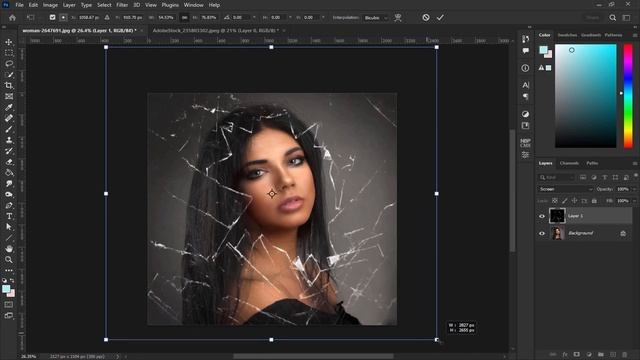The image size is (640, 360).
Task: Open the Edit Toolbar ellipsis
Action: coord(9,270)
